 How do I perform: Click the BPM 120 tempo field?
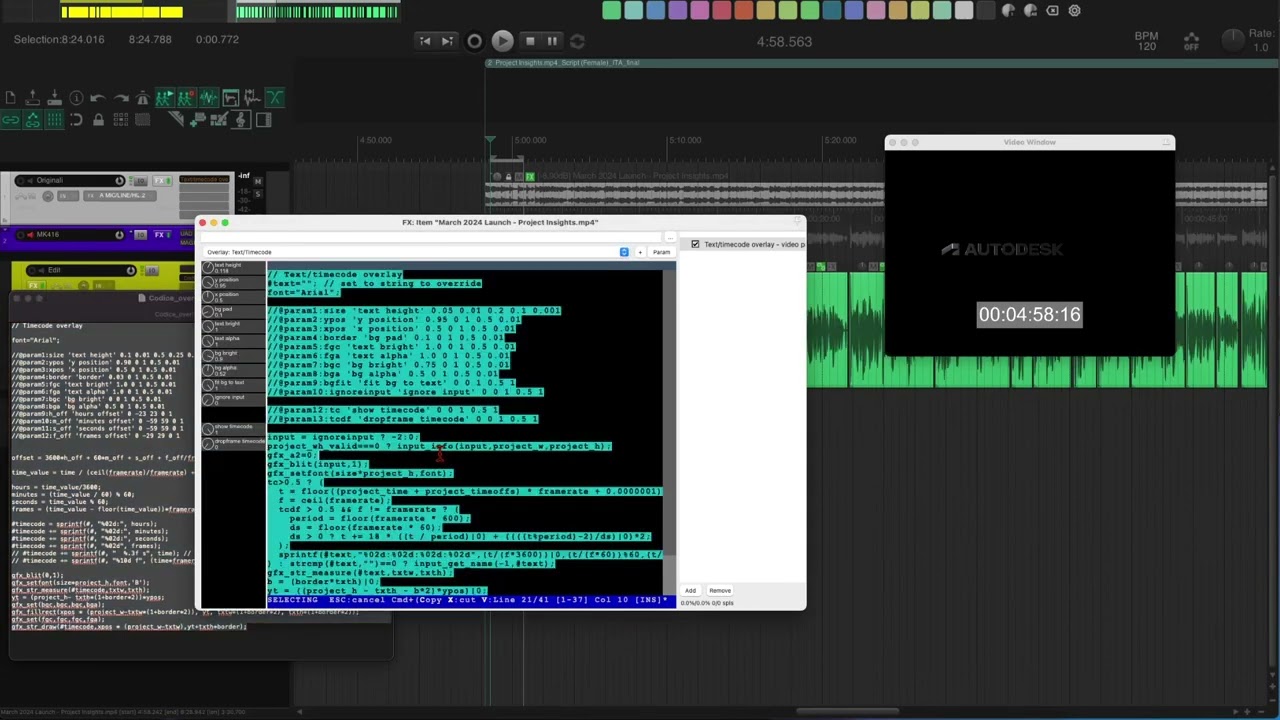[x=1147, y=41]
